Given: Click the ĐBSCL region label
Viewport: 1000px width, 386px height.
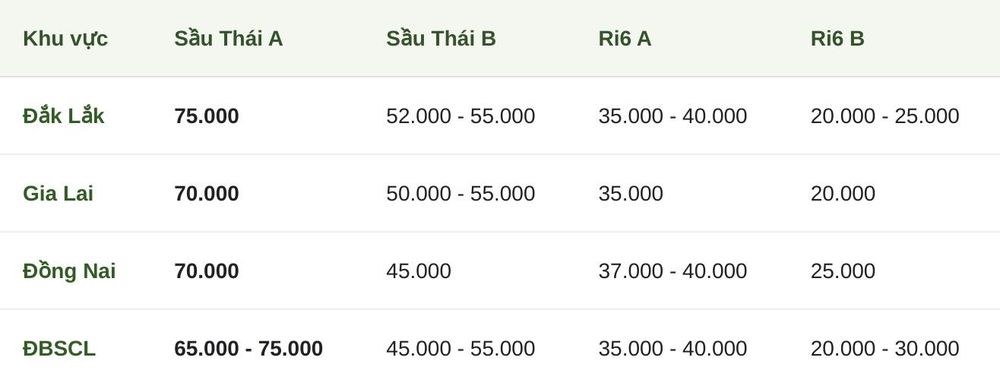Looking at the screenshot, I should tap(59, 348).
